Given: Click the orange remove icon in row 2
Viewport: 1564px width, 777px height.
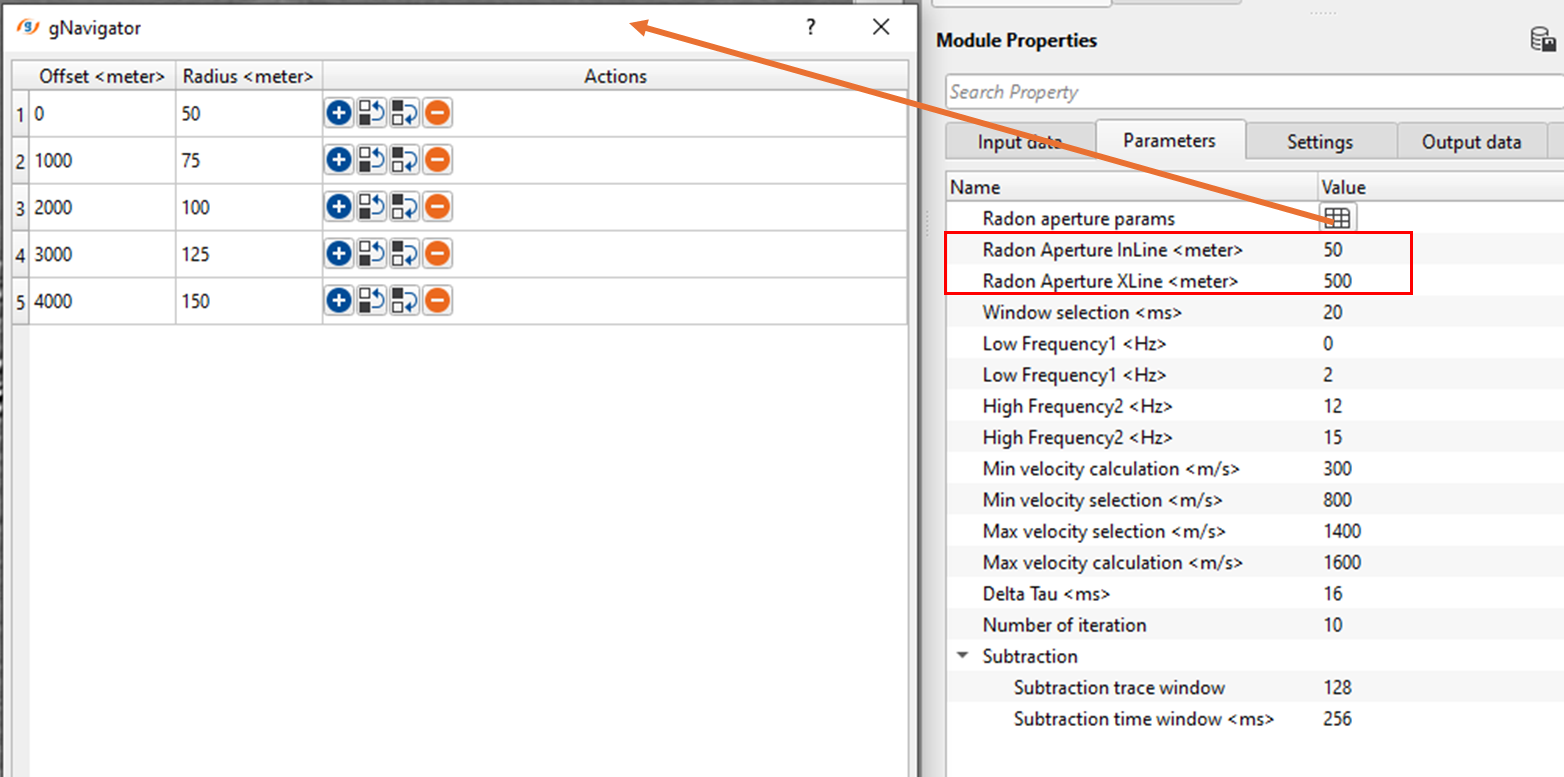Looking at the screenshot, I should point(437,160).
